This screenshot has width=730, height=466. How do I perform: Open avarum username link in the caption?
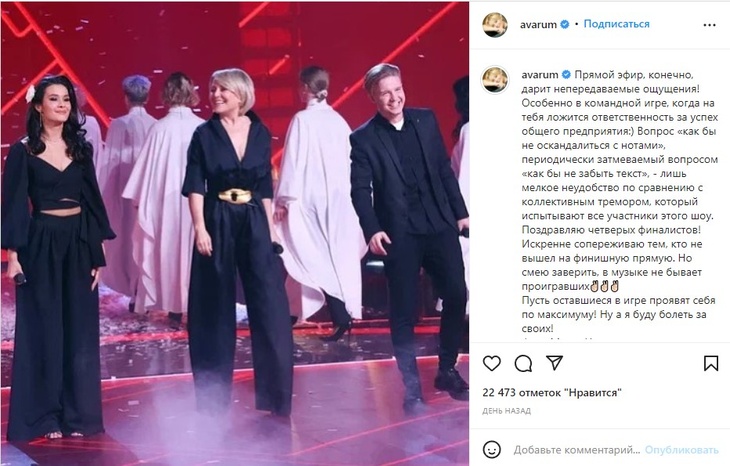(540, 74)
